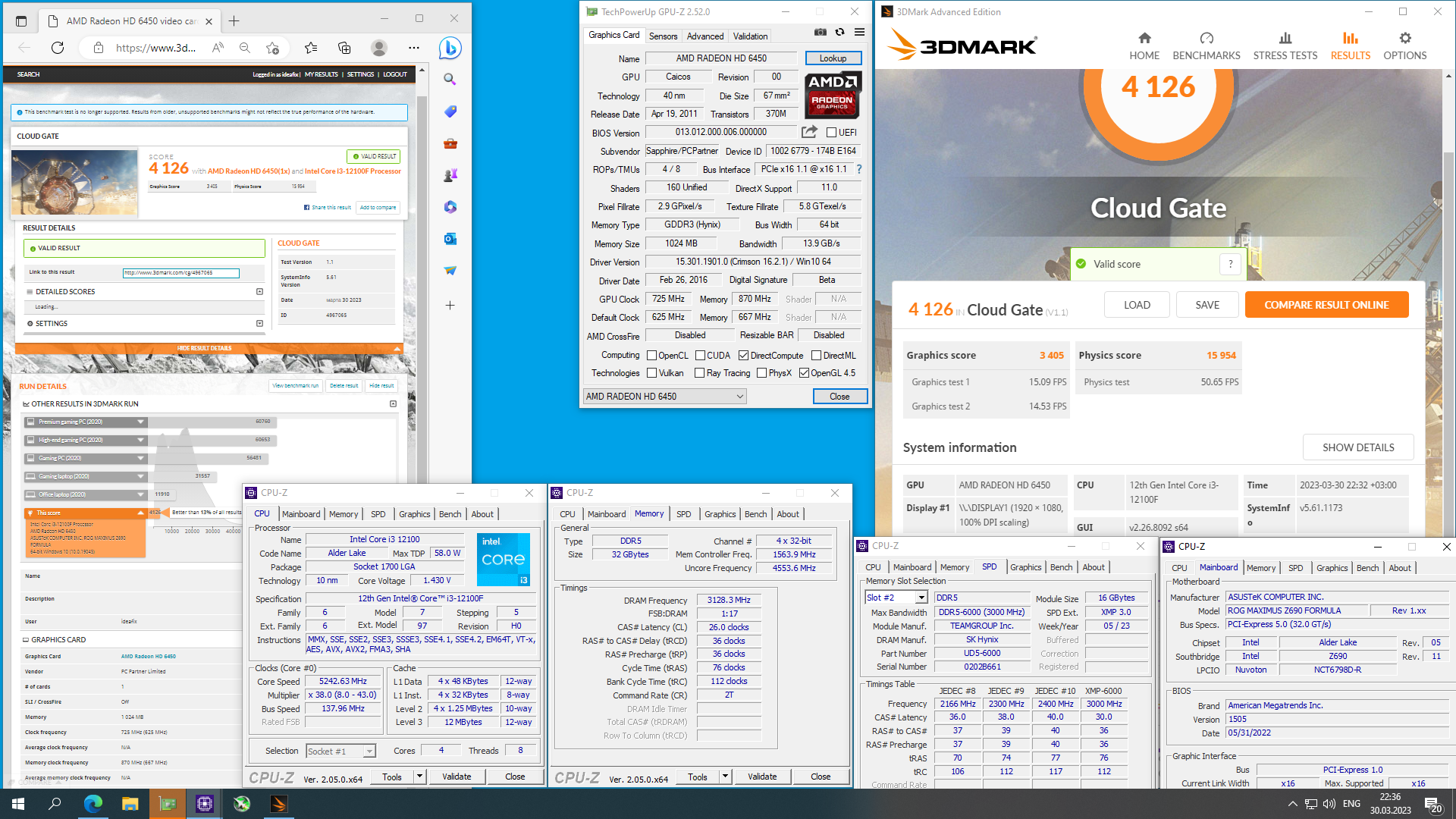Image resolution: width=1456 pixels, height=819 pixels.
Task: Open shopping tag icon in Edge sidebar
Action: (x=450, y=111)
